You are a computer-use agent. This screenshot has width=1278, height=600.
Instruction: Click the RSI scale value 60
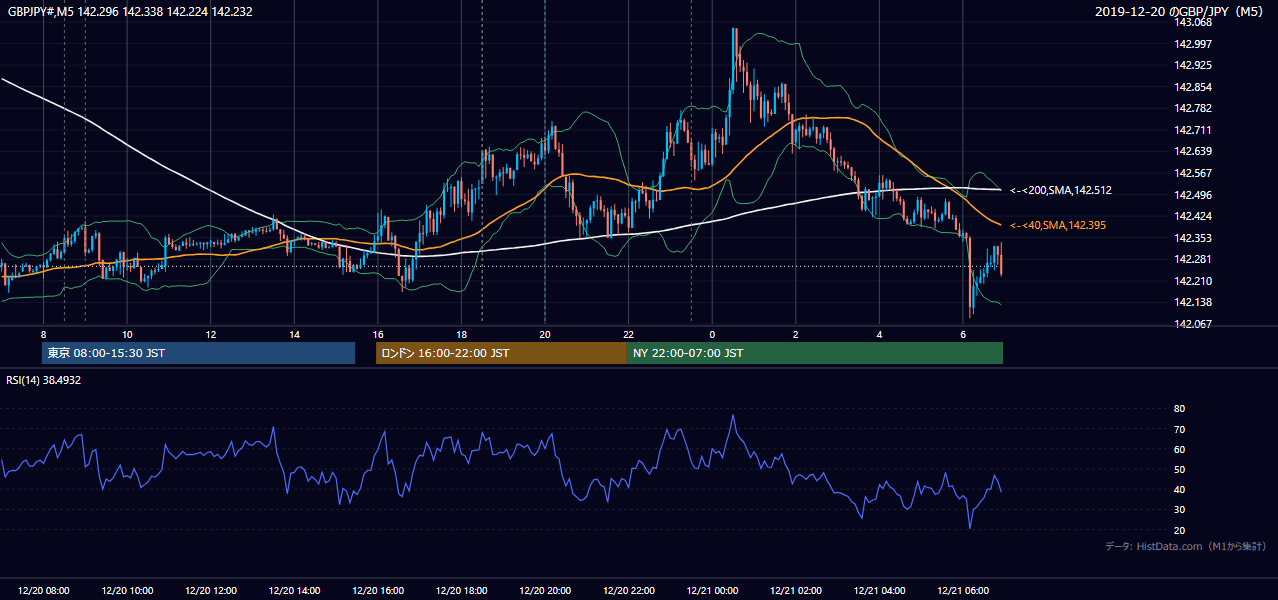click(1179, 449)
